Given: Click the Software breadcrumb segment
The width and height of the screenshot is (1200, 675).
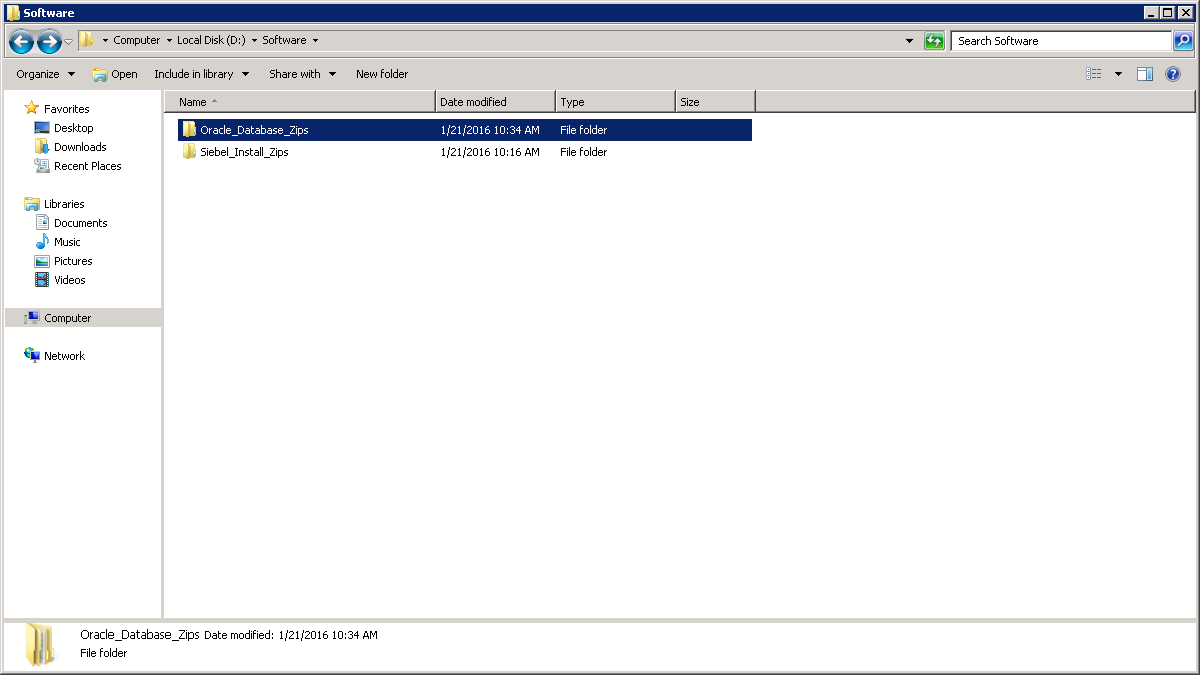Looking at the screenshot, I should (x=284, y=40).
